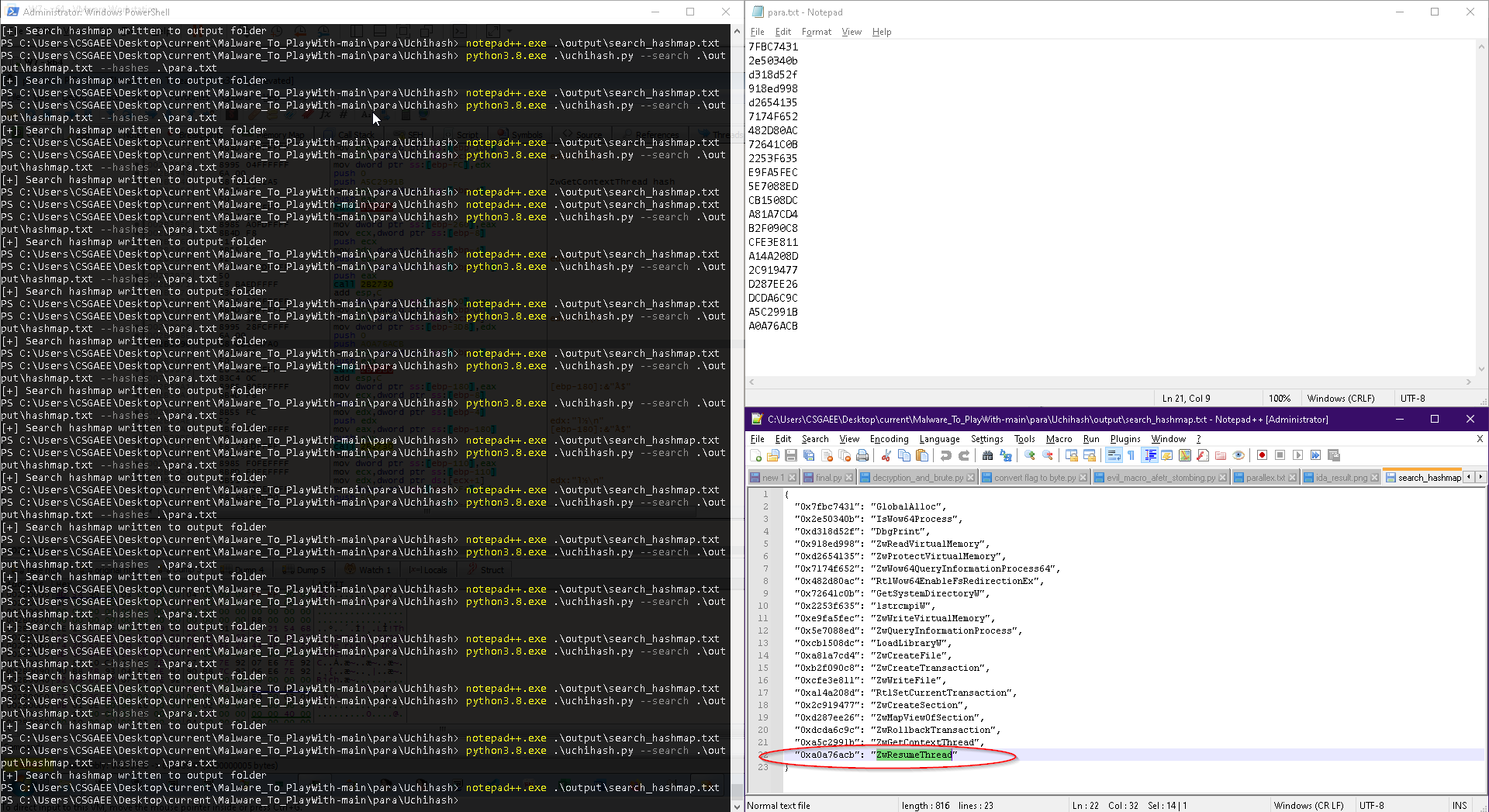Click the PowerShell scrollbar down arrow
Screen dimensions: 1489x812
pos(736,806)
